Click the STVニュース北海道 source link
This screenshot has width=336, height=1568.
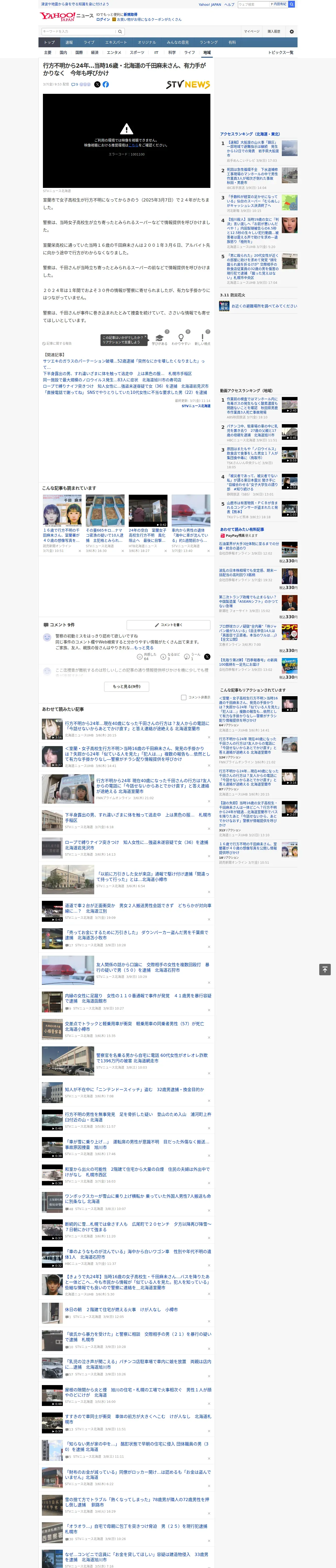[x=196, y=406]
